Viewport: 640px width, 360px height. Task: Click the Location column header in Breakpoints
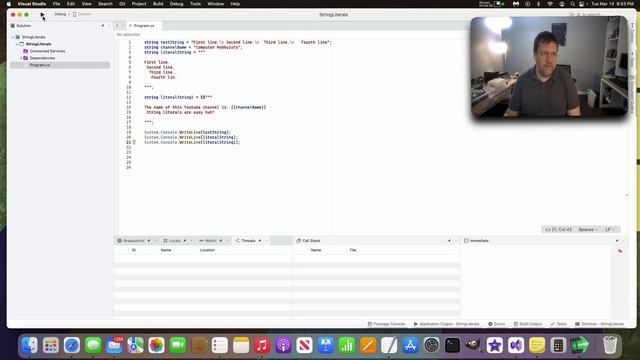pyautogui.click(x=207, y=250)
